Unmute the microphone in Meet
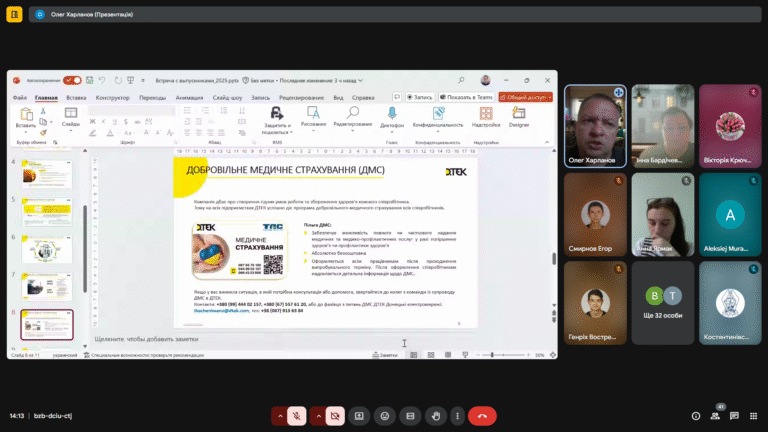This screenshot has width=768, height=432. 297,416
